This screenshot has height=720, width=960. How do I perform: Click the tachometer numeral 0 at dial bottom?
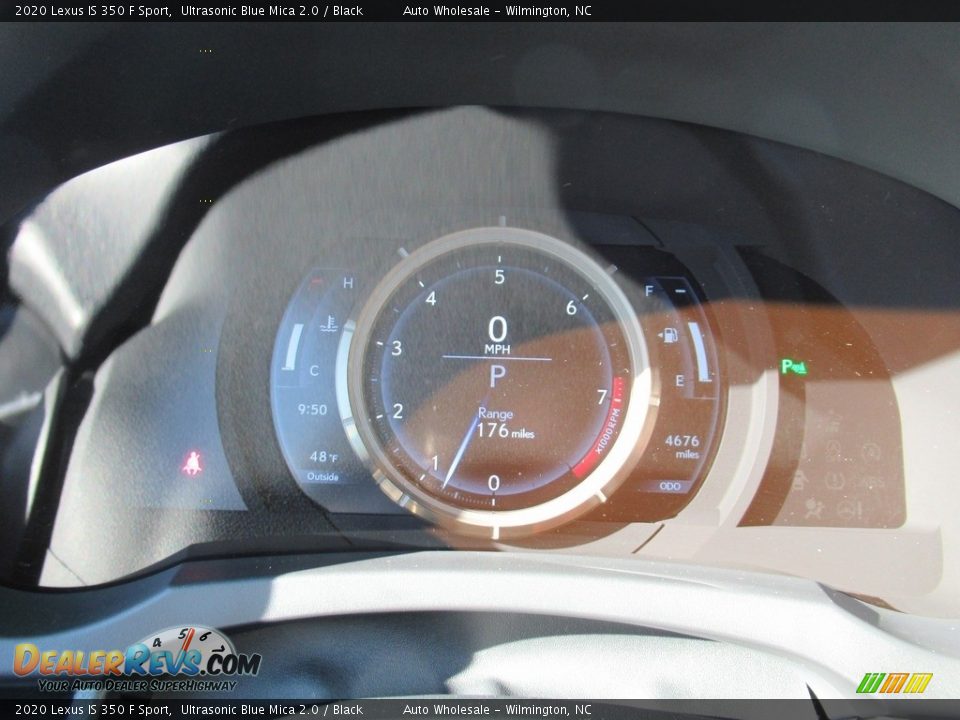(x=493, y=483)
